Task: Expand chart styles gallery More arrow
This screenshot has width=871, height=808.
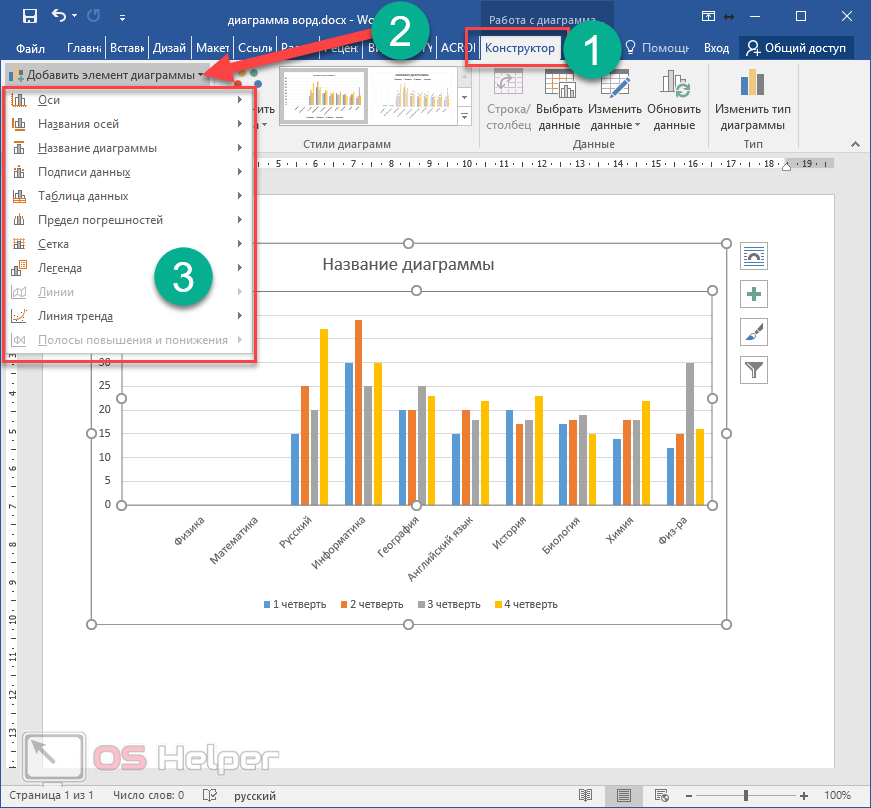Action: coord(464,117)
